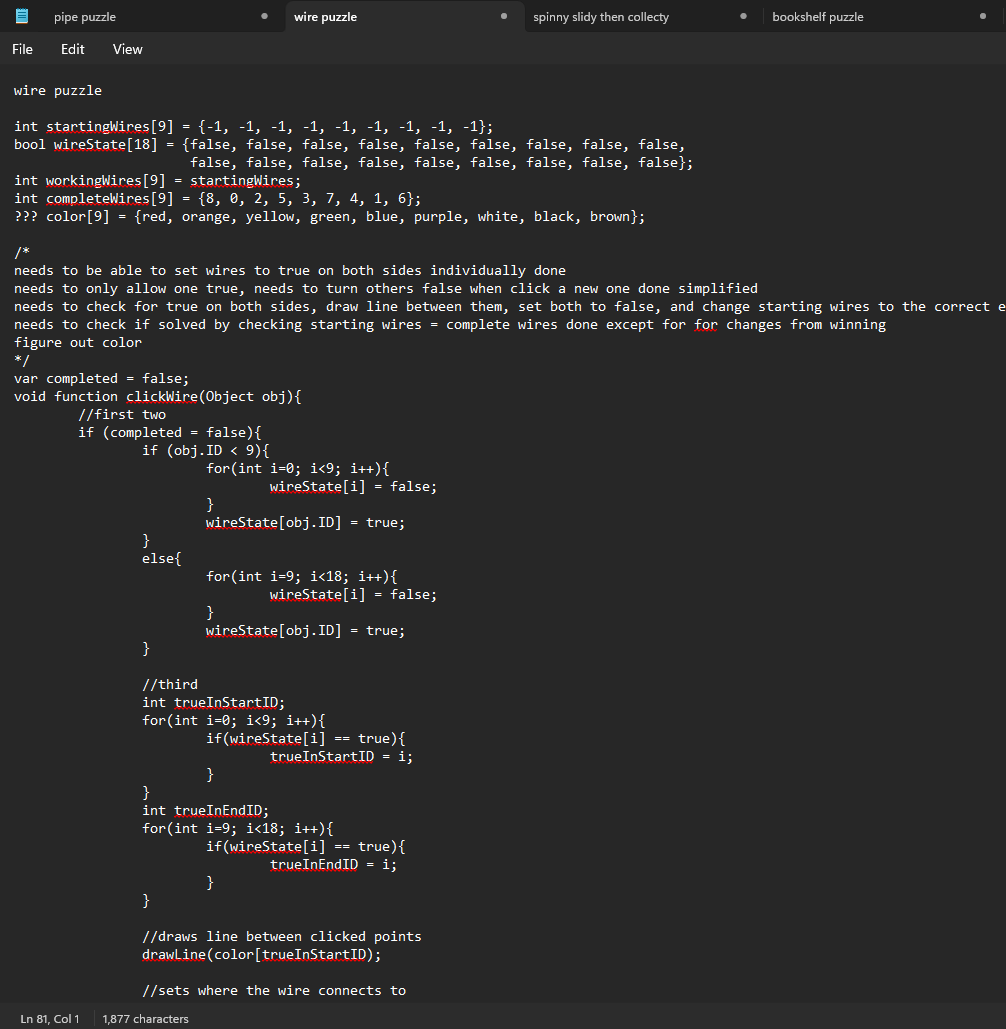This screenshot has height=1029, width=1006.
Task: Click the 'figure out color' note line
Action: click(x=78, y=342)
